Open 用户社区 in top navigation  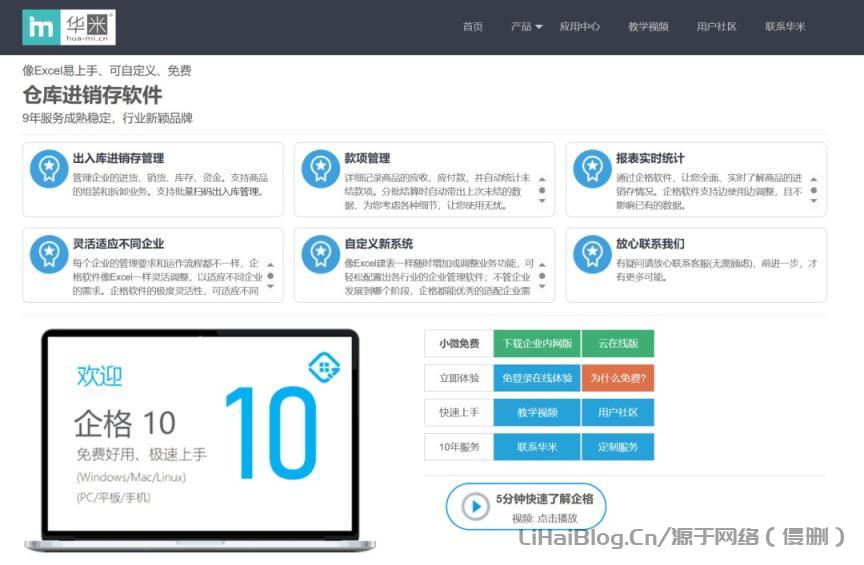tap(716, 26)
